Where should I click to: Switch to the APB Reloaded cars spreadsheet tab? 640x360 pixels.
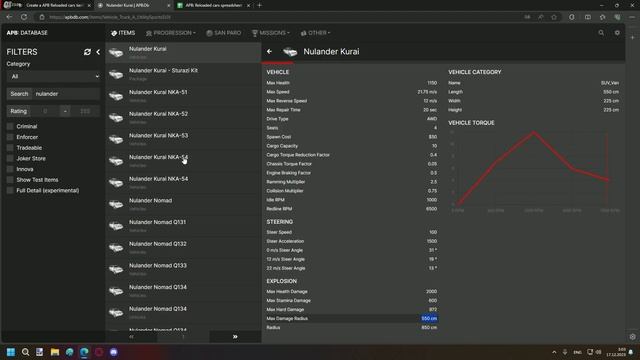coord(213,5)
